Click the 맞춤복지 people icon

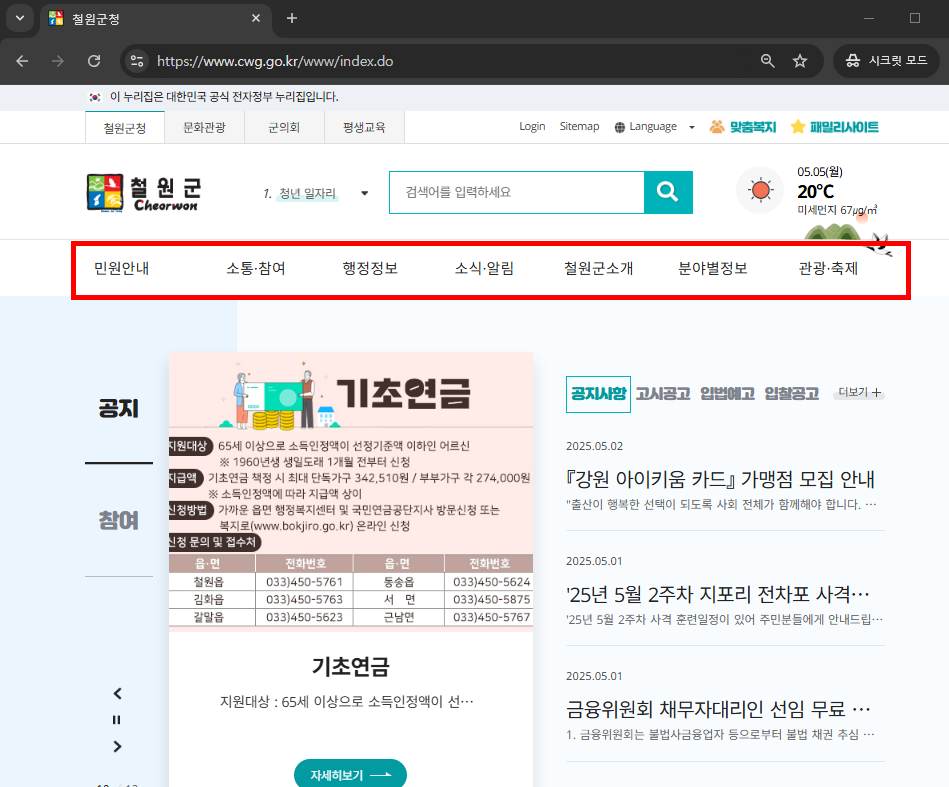click(x=715, y=126)
